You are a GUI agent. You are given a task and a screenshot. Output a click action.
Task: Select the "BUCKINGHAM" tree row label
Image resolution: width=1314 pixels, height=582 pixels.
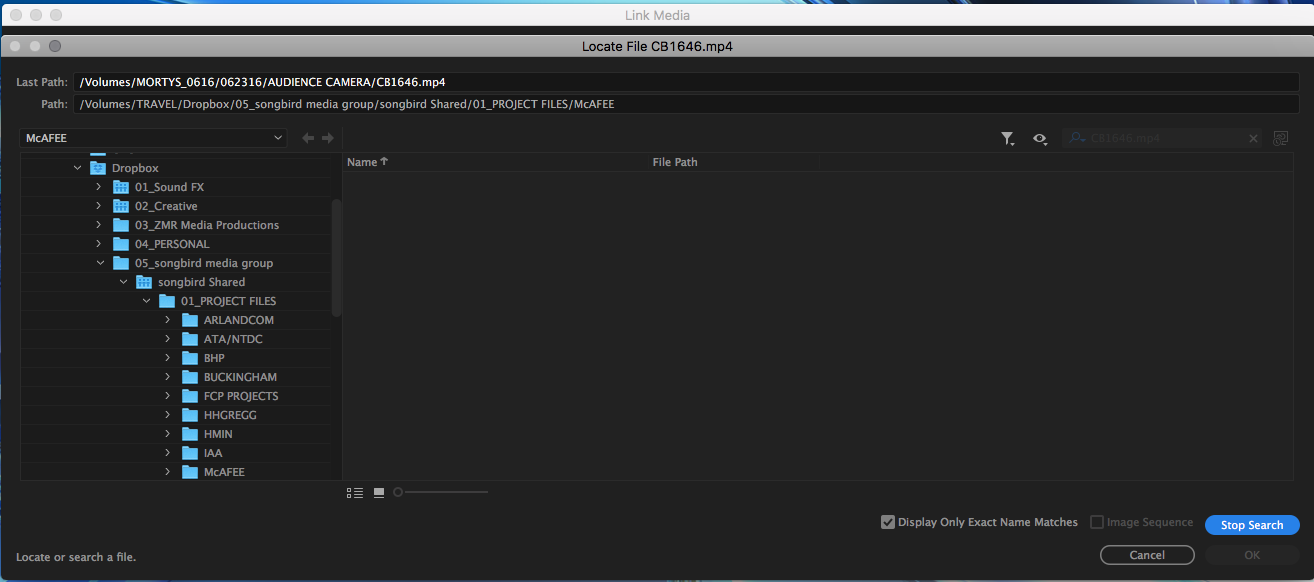click(x=240, y=377)
